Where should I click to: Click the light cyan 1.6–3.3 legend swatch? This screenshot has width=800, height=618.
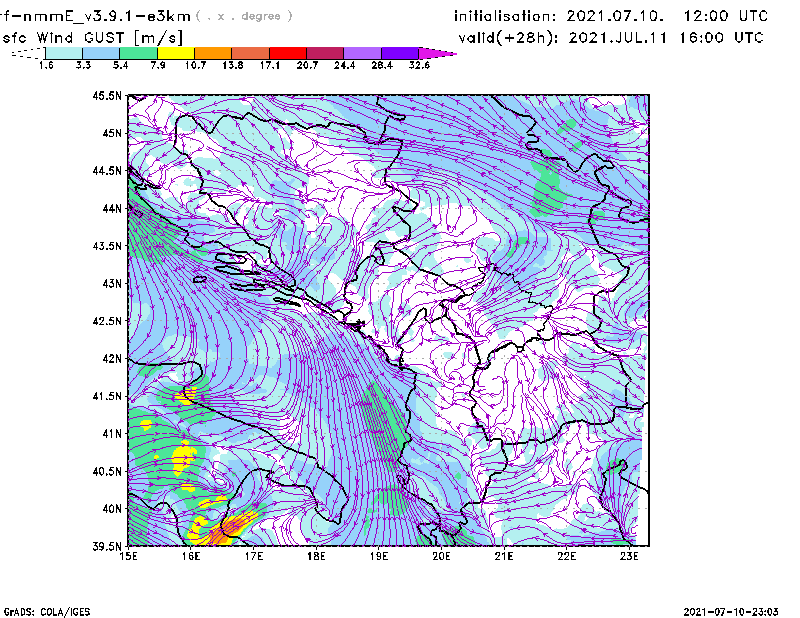pyautogui.click(x=64, y=53)
